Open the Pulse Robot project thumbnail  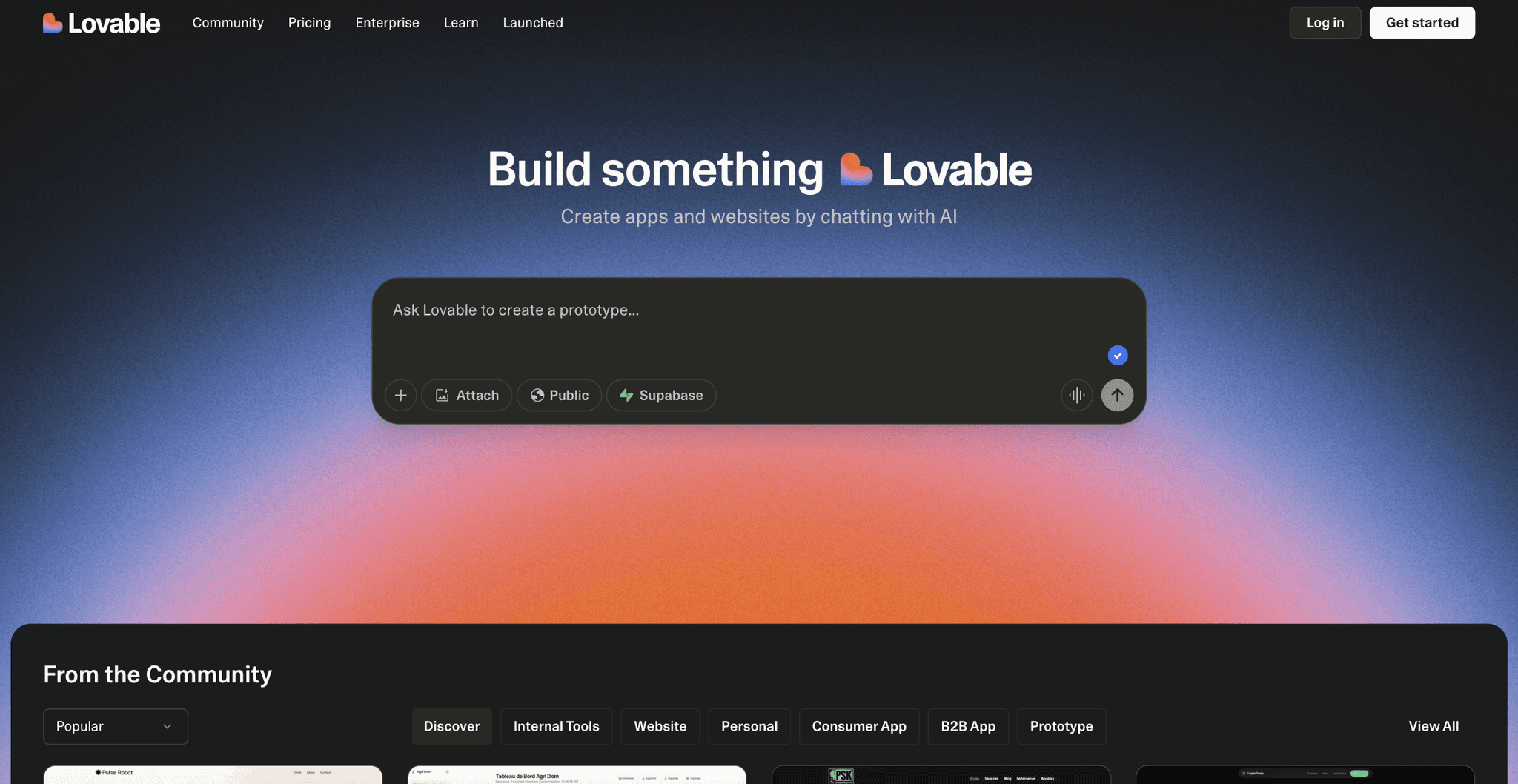point(213,774)
